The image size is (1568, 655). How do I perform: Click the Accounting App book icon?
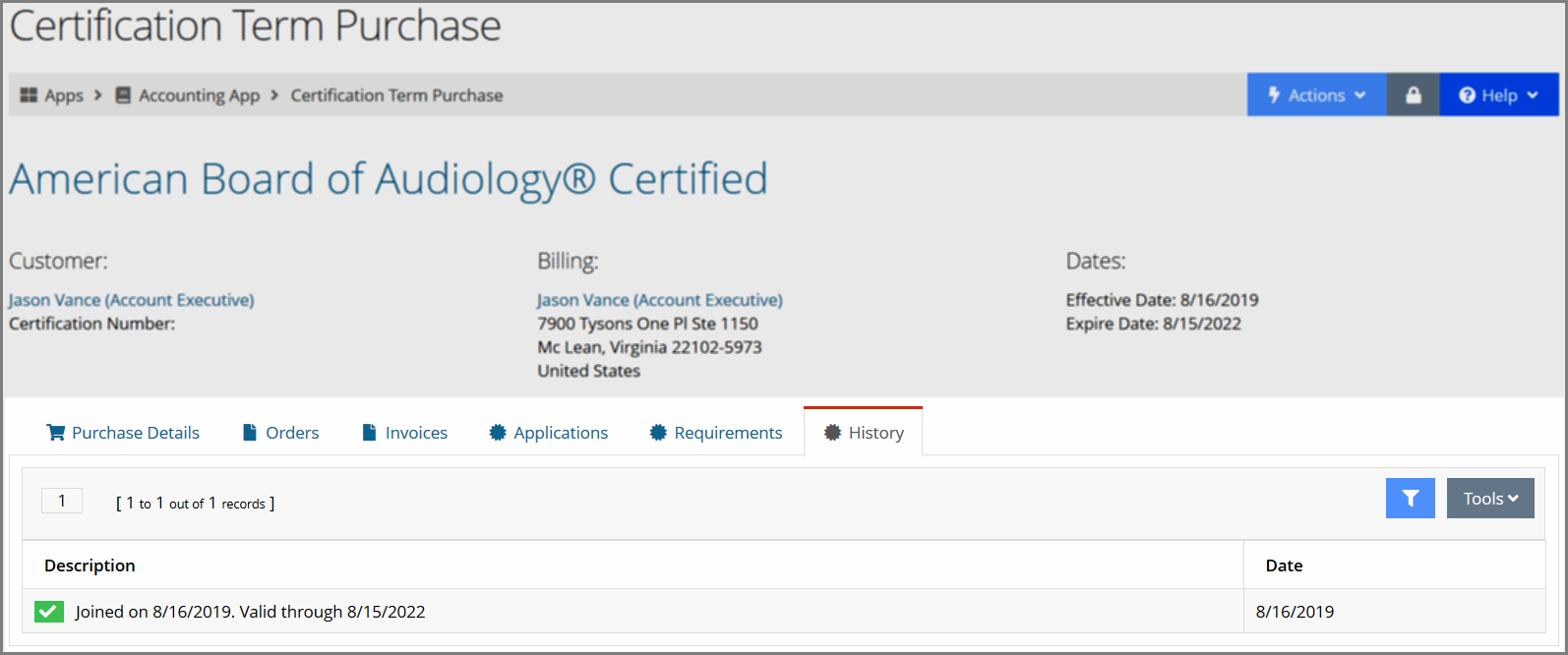point(123,95)
